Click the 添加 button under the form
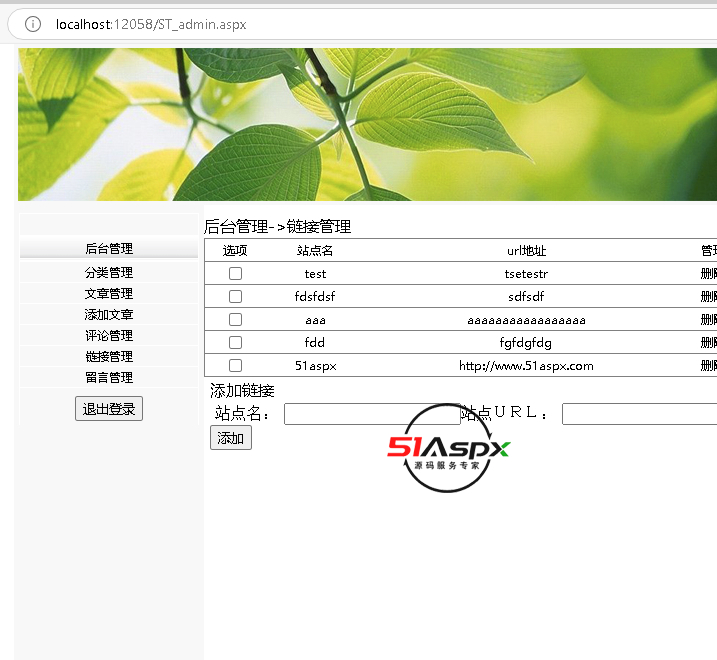The image size is (717, 660). (x=230, y=438)
